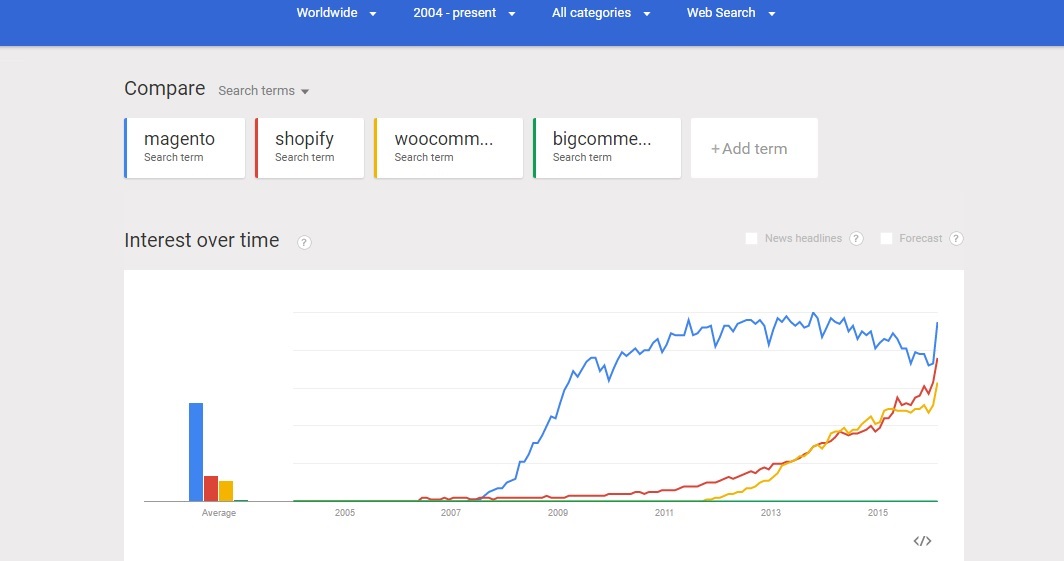The width and height of the screenshot is (1064, 561).
Task: Click help icon next to News headlines
Action: 856,238
